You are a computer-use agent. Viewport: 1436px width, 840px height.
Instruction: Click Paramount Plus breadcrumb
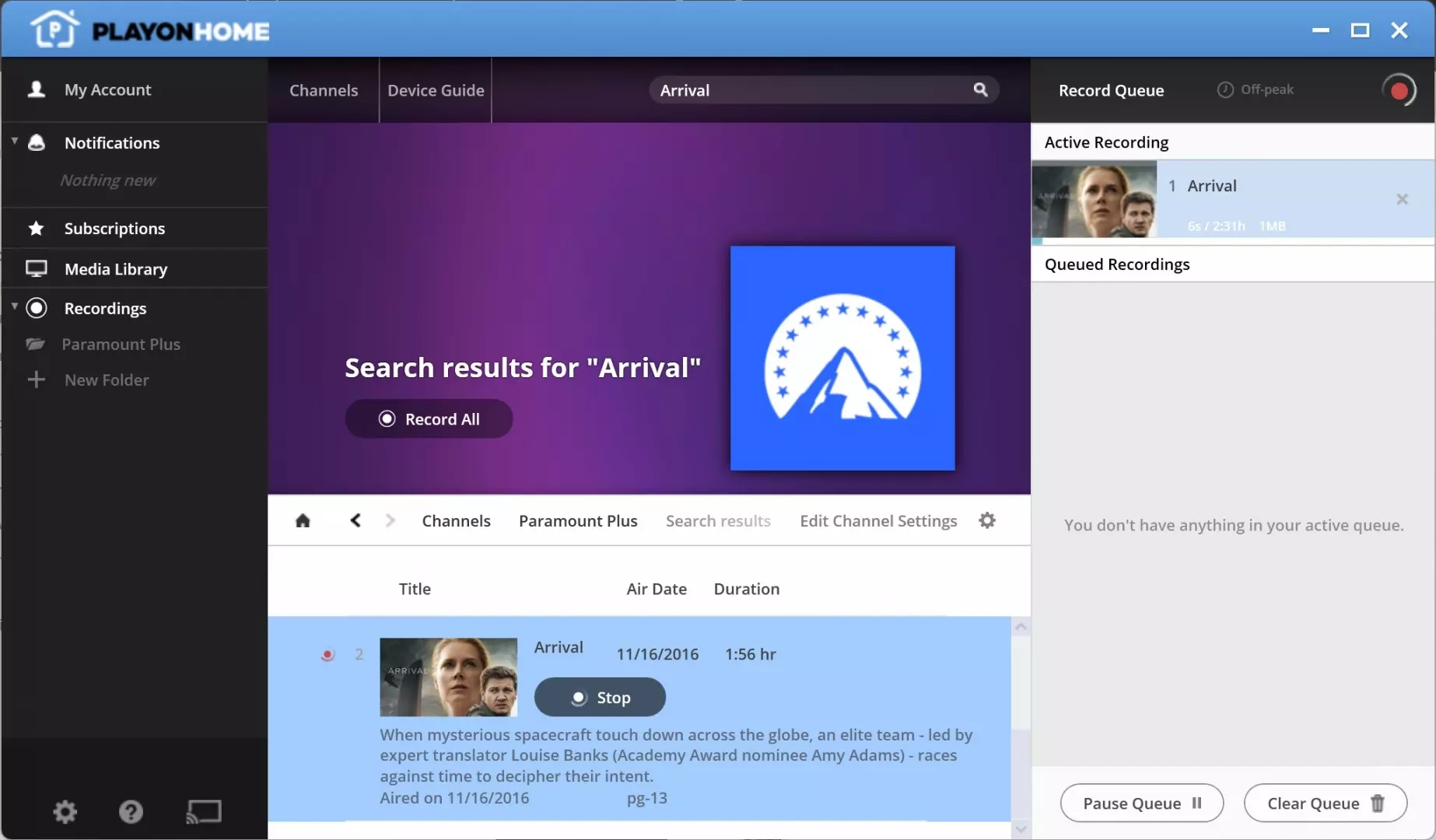pyautogui.click(x=578, y=520)
